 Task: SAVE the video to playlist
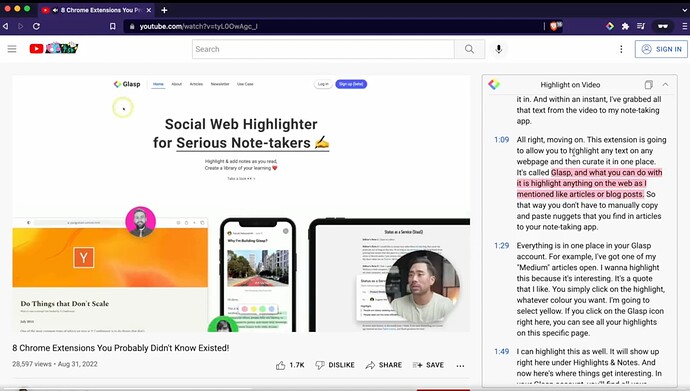[x=428, y=365]
